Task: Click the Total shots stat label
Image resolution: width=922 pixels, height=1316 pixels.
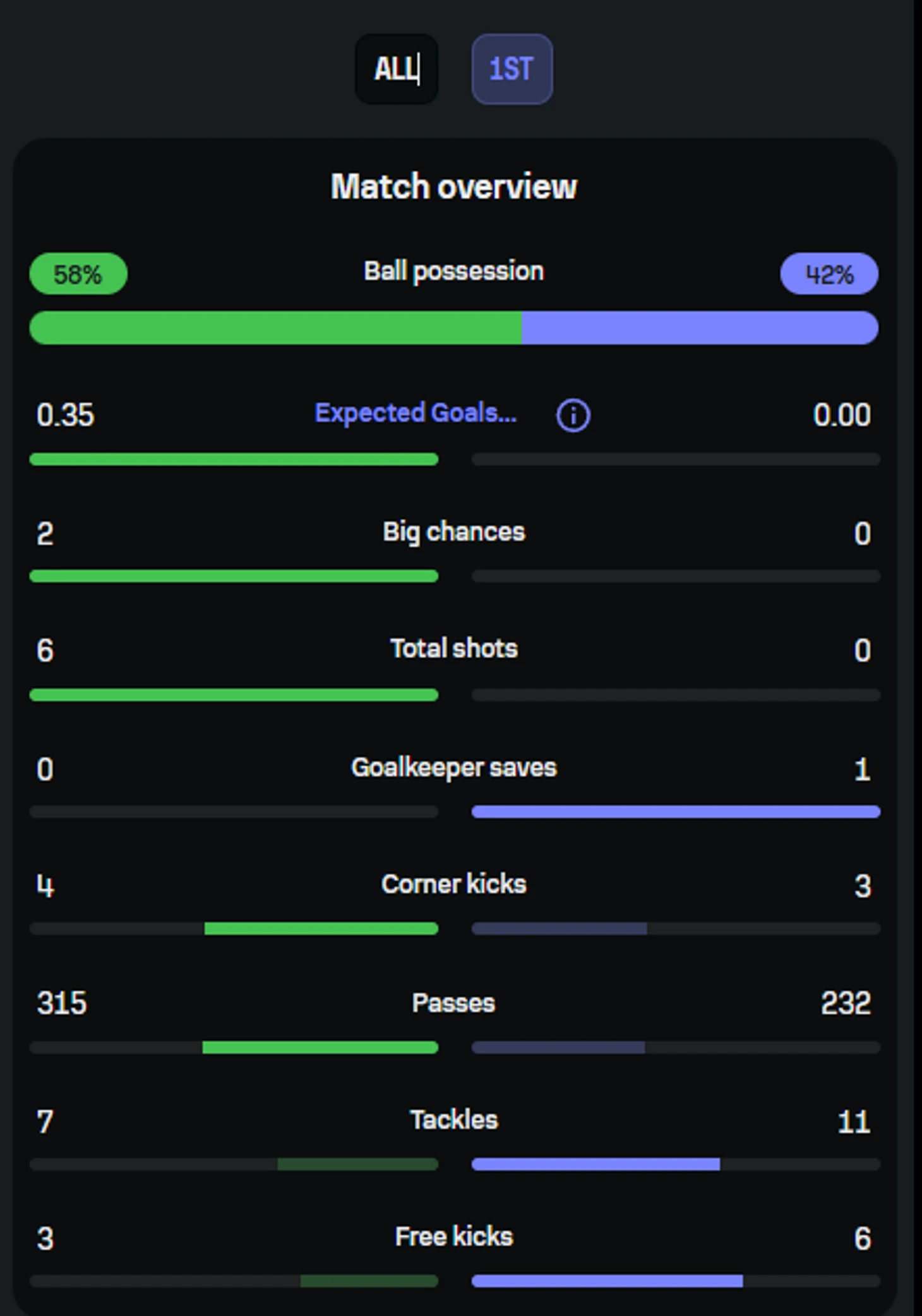Action: coord(453,649)
